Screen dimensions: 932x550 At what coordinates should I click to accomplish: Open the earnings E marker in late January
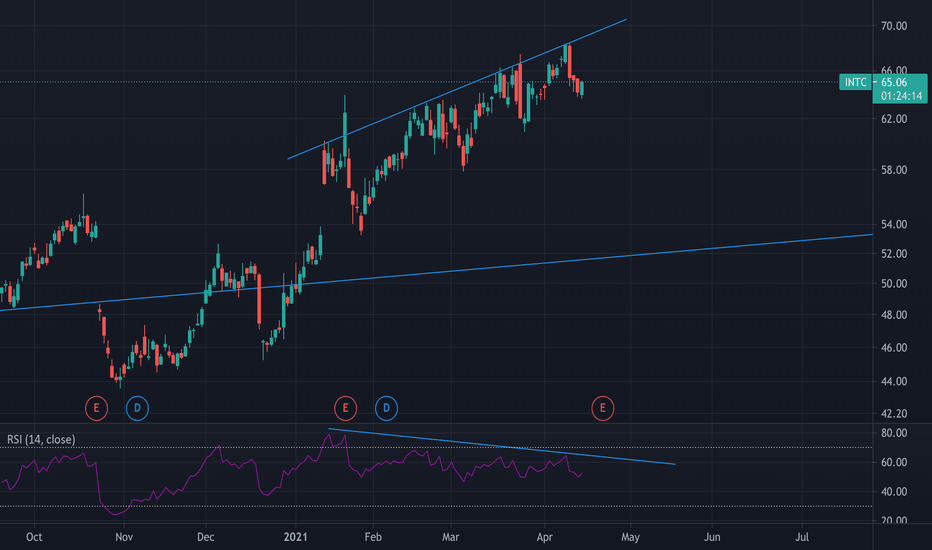click(x=345, y=408)
